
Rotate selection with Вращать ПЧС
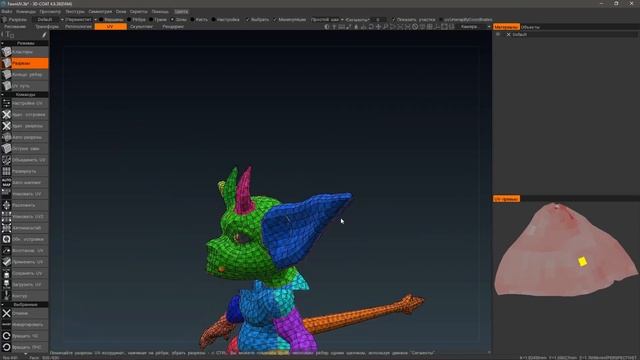pos(24,347)
